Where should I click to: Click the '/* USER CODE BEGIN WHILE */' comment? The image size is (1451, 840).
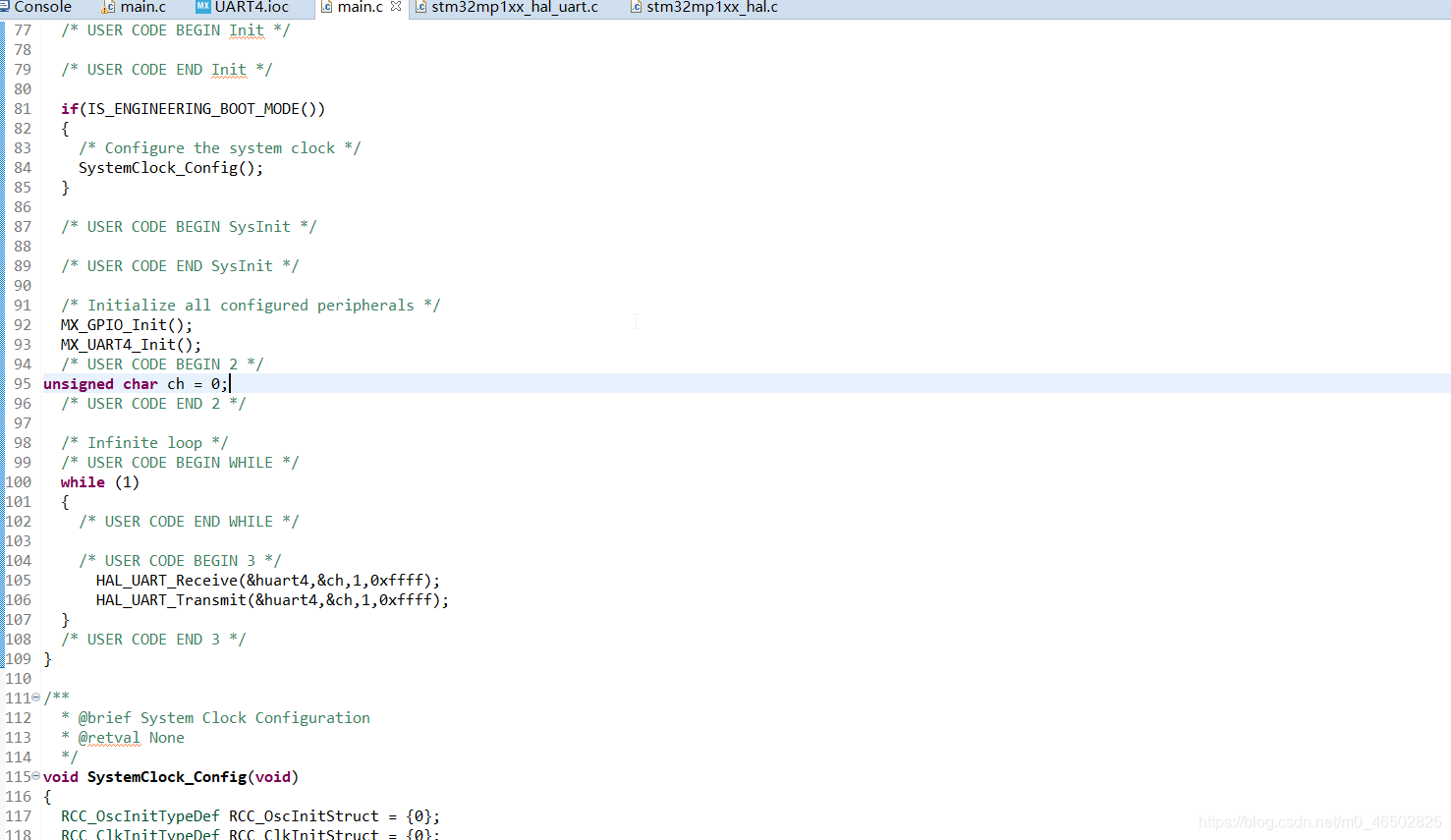click(180, 463)
